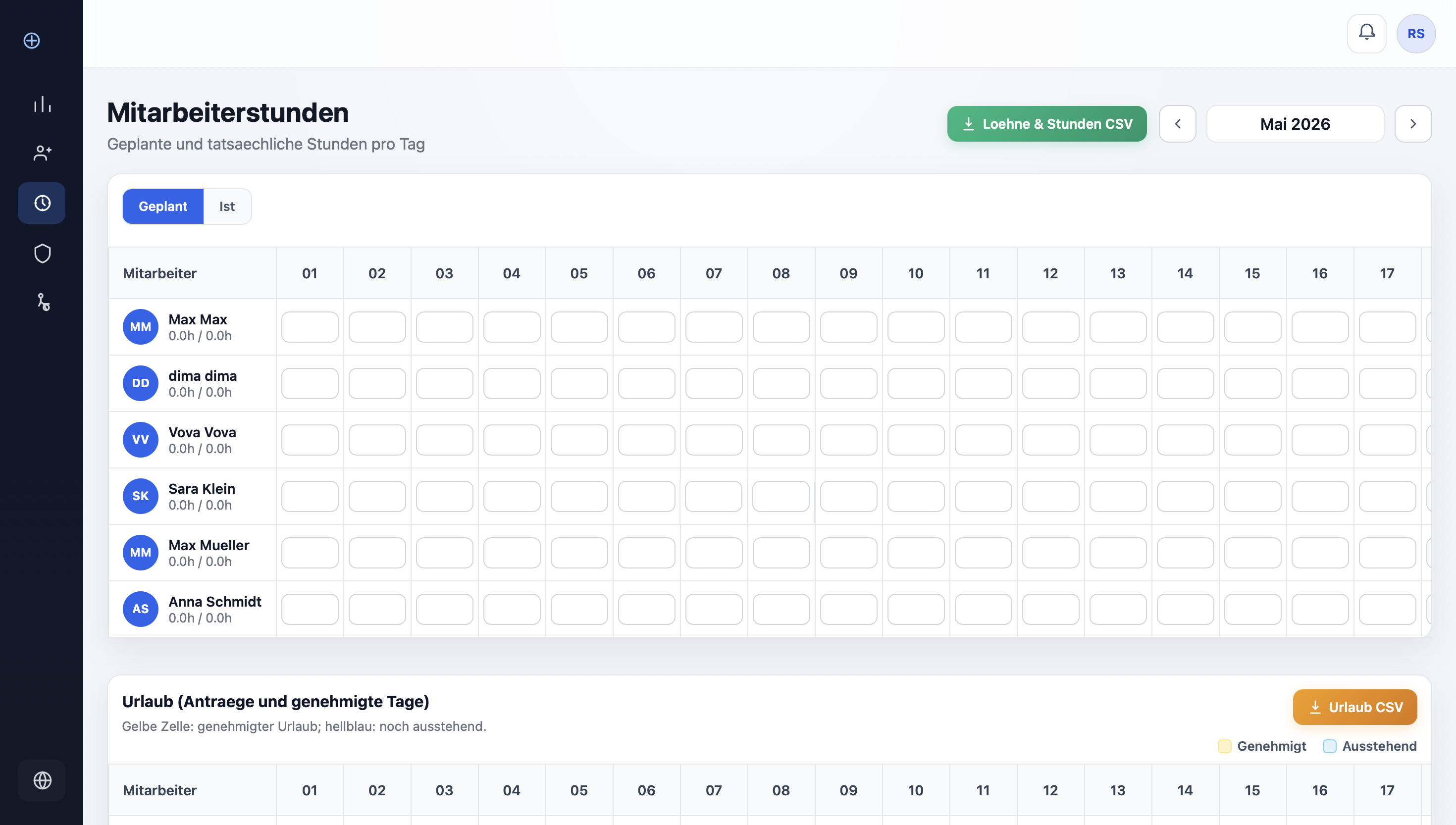Click the SK avatar of Sara Klein

[x=141, y=496]
